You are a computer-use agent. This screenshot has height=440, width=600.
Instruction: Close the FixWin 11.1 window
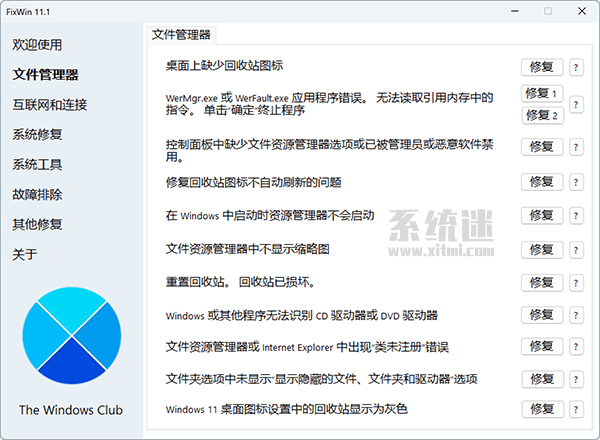582,11
